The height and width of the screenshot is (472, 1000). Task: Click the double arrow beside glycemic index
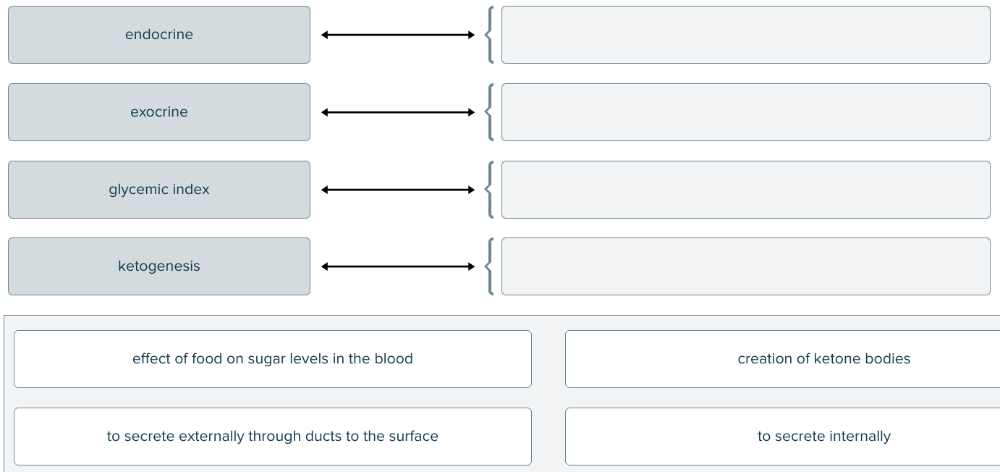pos(397,189)
